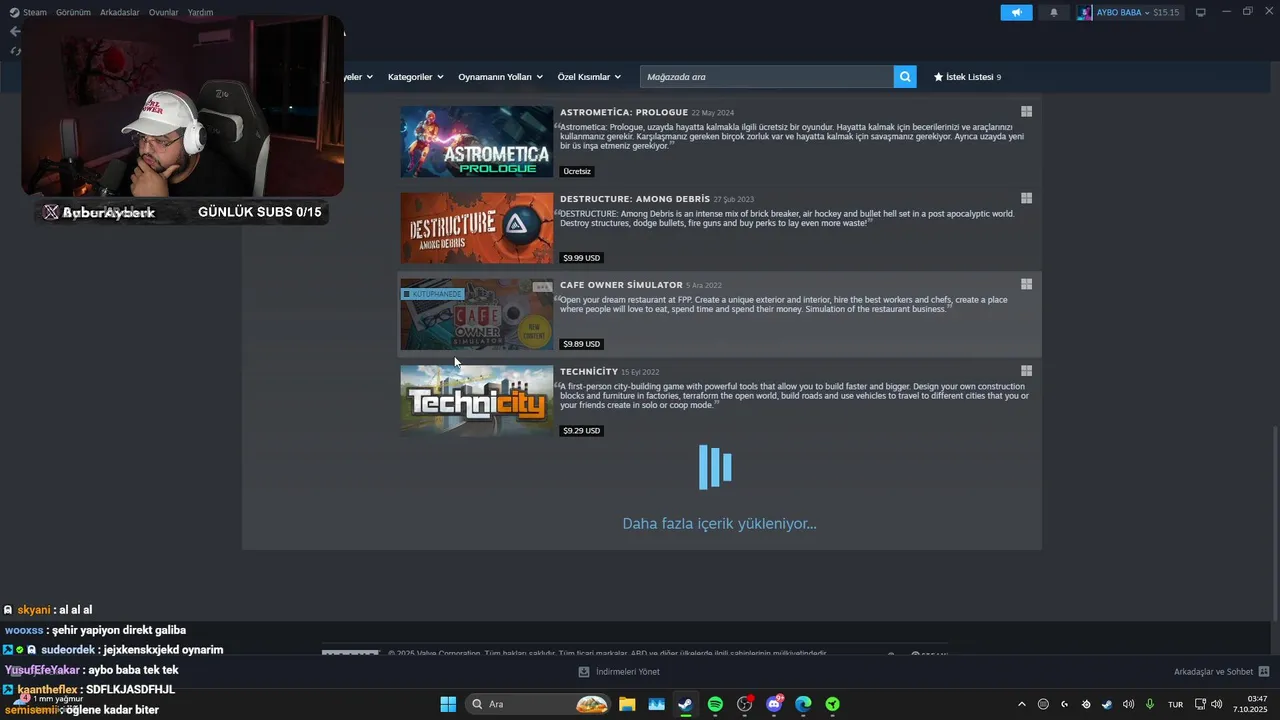Screen dimensions: 1280x720
Task: Open ASTROMETICA: PROLOGUE title link
Action: coord(624,112)
